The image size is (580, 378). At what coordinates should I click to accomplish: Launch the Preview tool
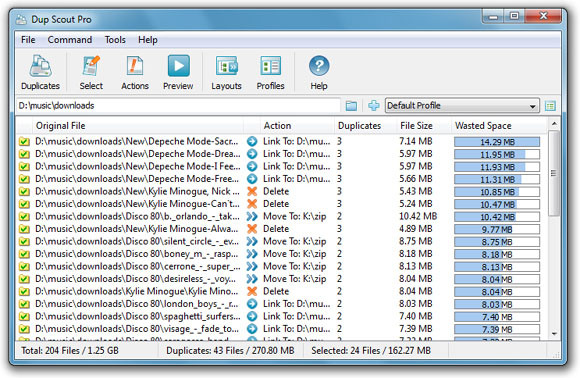coord(178,72)
